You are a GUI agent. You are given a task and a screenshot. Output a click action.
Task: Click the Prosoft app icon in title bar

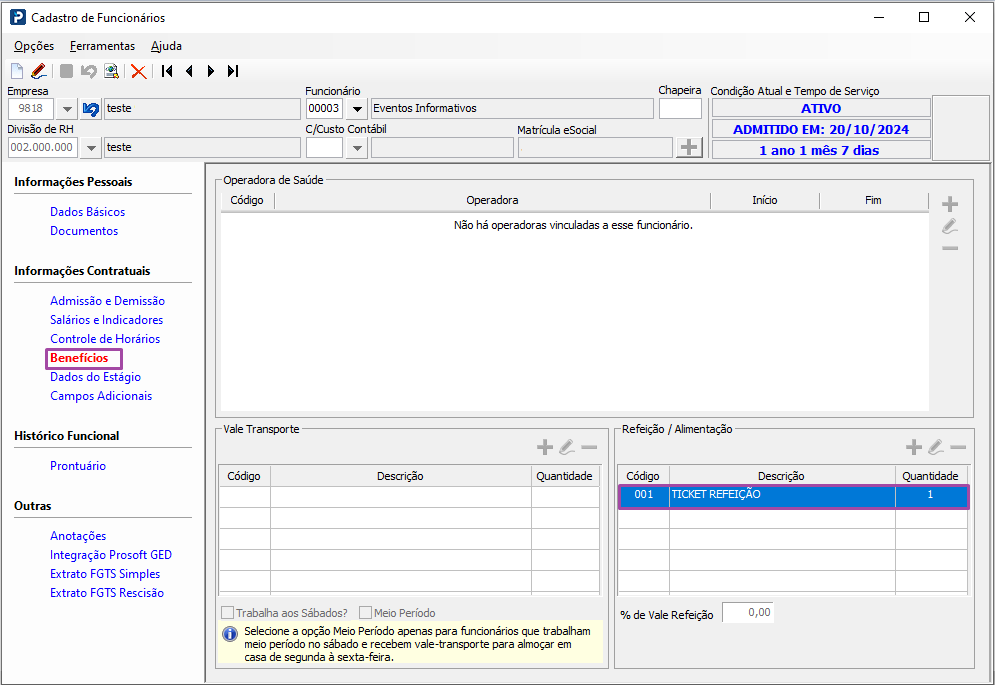(18, 17)
